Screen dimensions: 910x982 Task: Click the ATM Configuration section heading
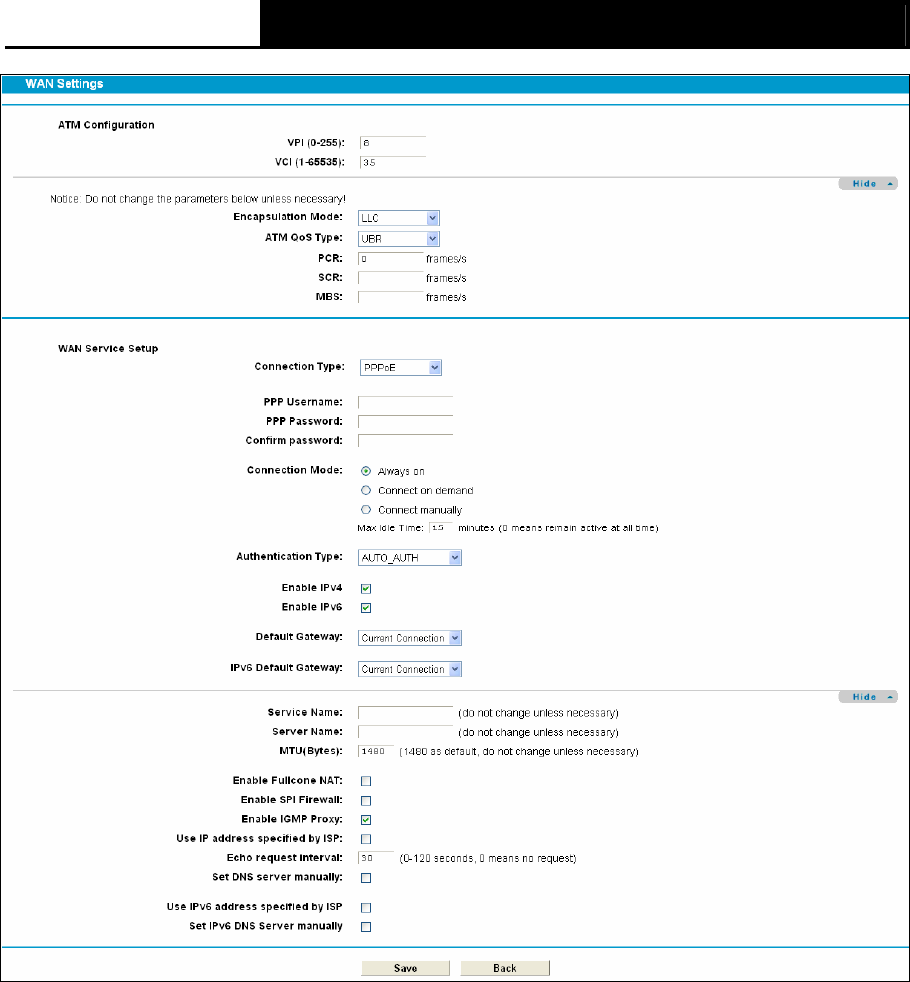[106, 125]
